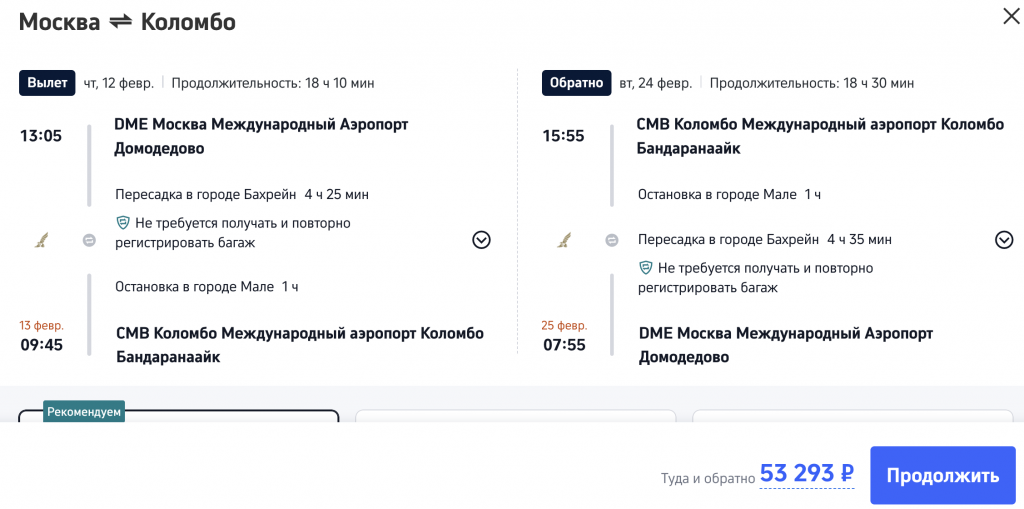Image resolution: width=1024 pixels, height=509 pixels.
Task: Click the round-trip arrows between Москва and Коломбо
Action: tap(120, 21)
